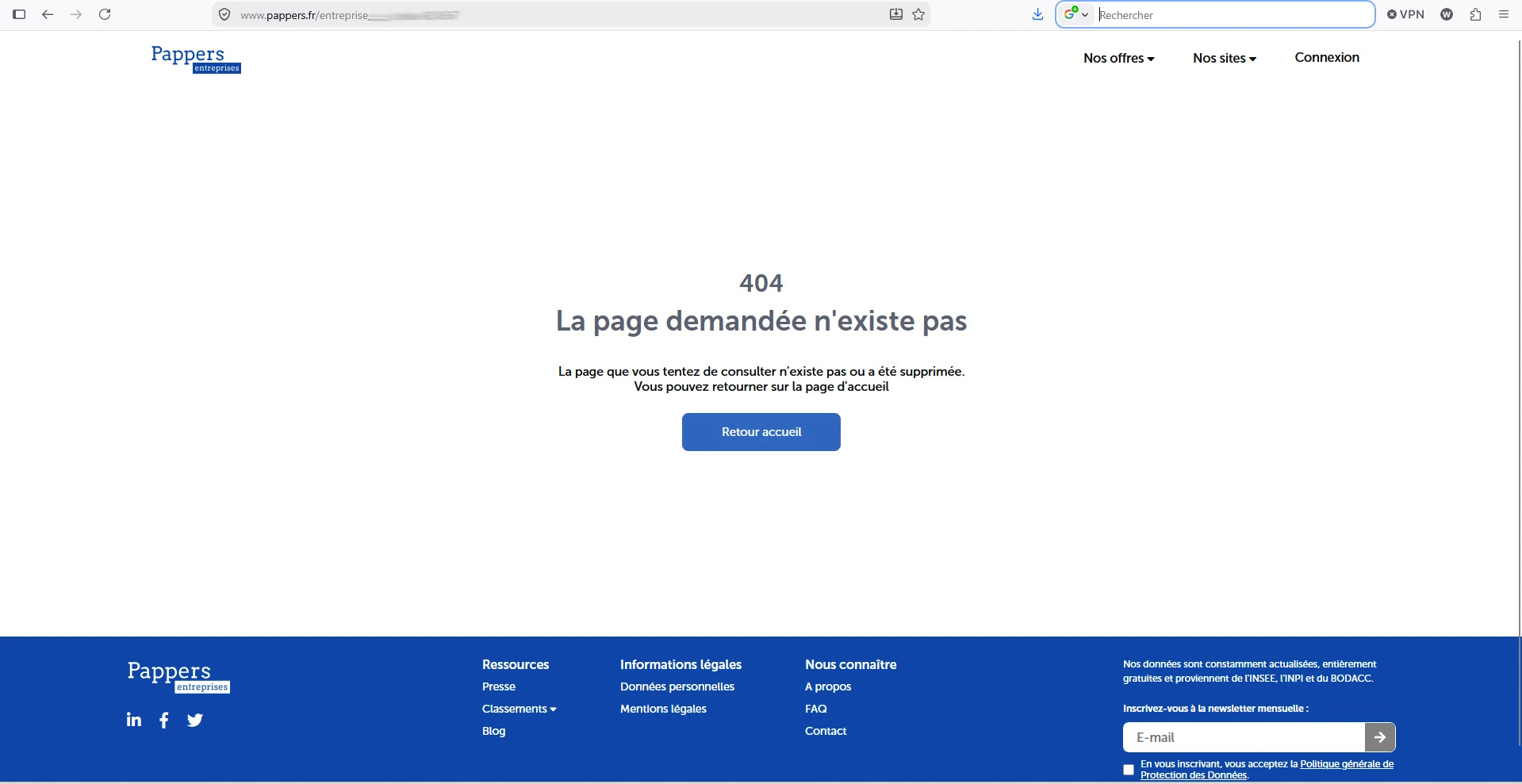This screenshot has height=784, width=1522.
Task: Click the white Pappers logo in the footer
Action: point(178,677)
